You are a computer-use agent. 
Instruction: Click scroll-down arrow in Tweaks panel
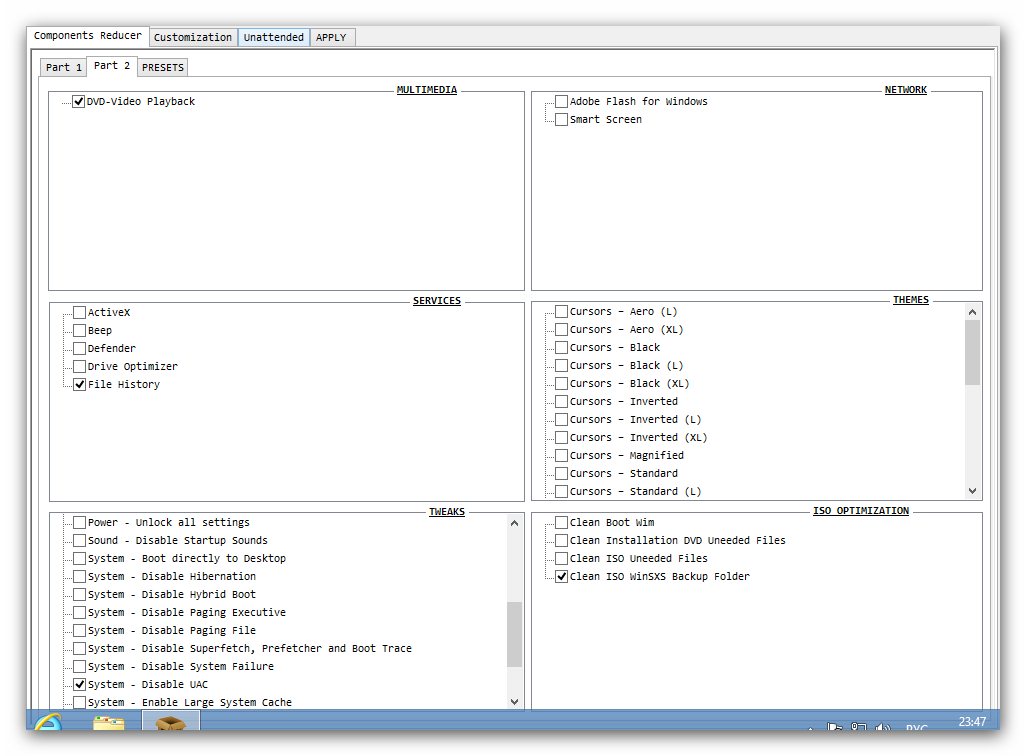(x=515, y=702)
